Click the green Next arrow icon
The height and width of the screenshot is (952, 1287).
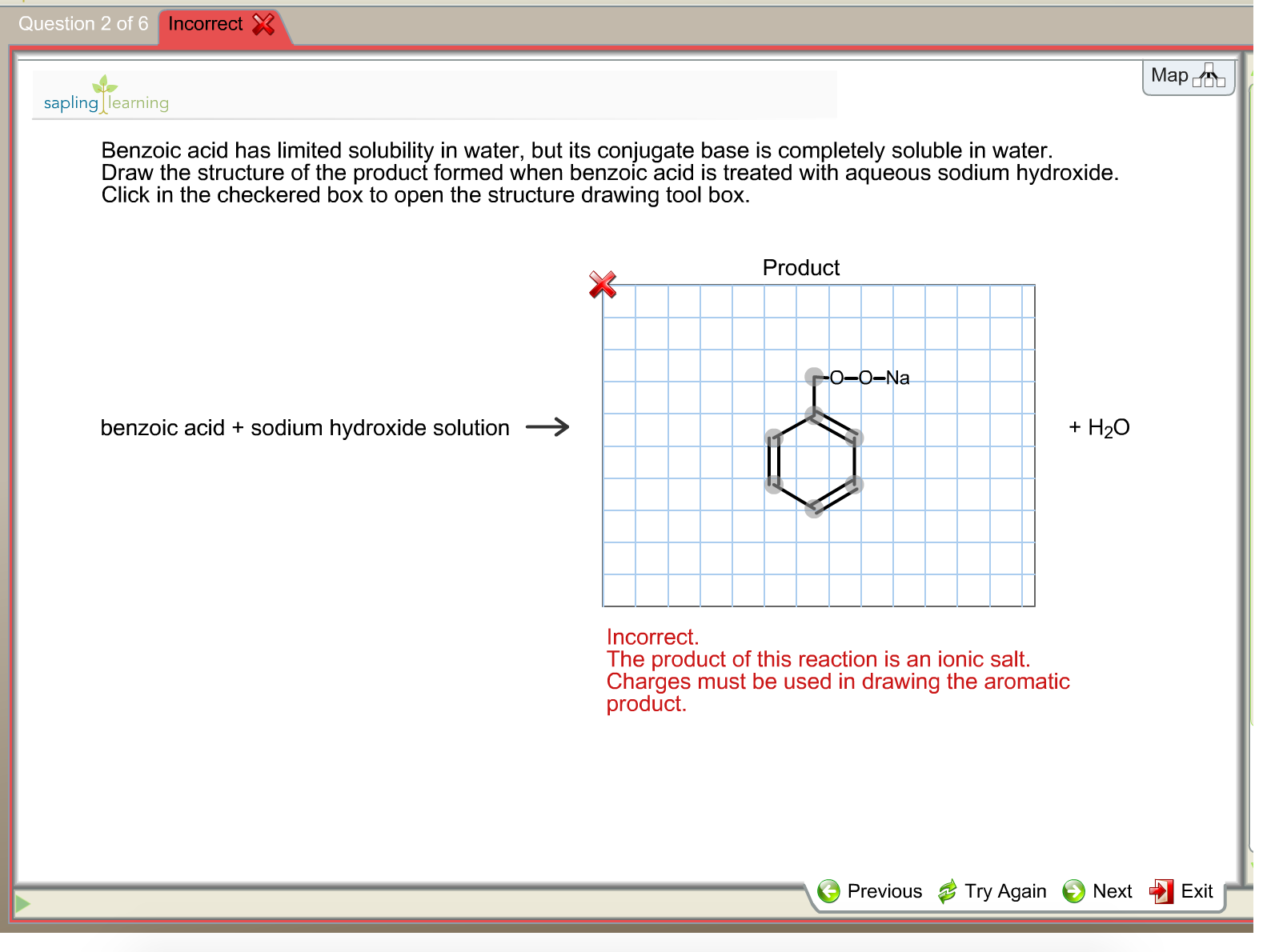[x=1073, y=891]
